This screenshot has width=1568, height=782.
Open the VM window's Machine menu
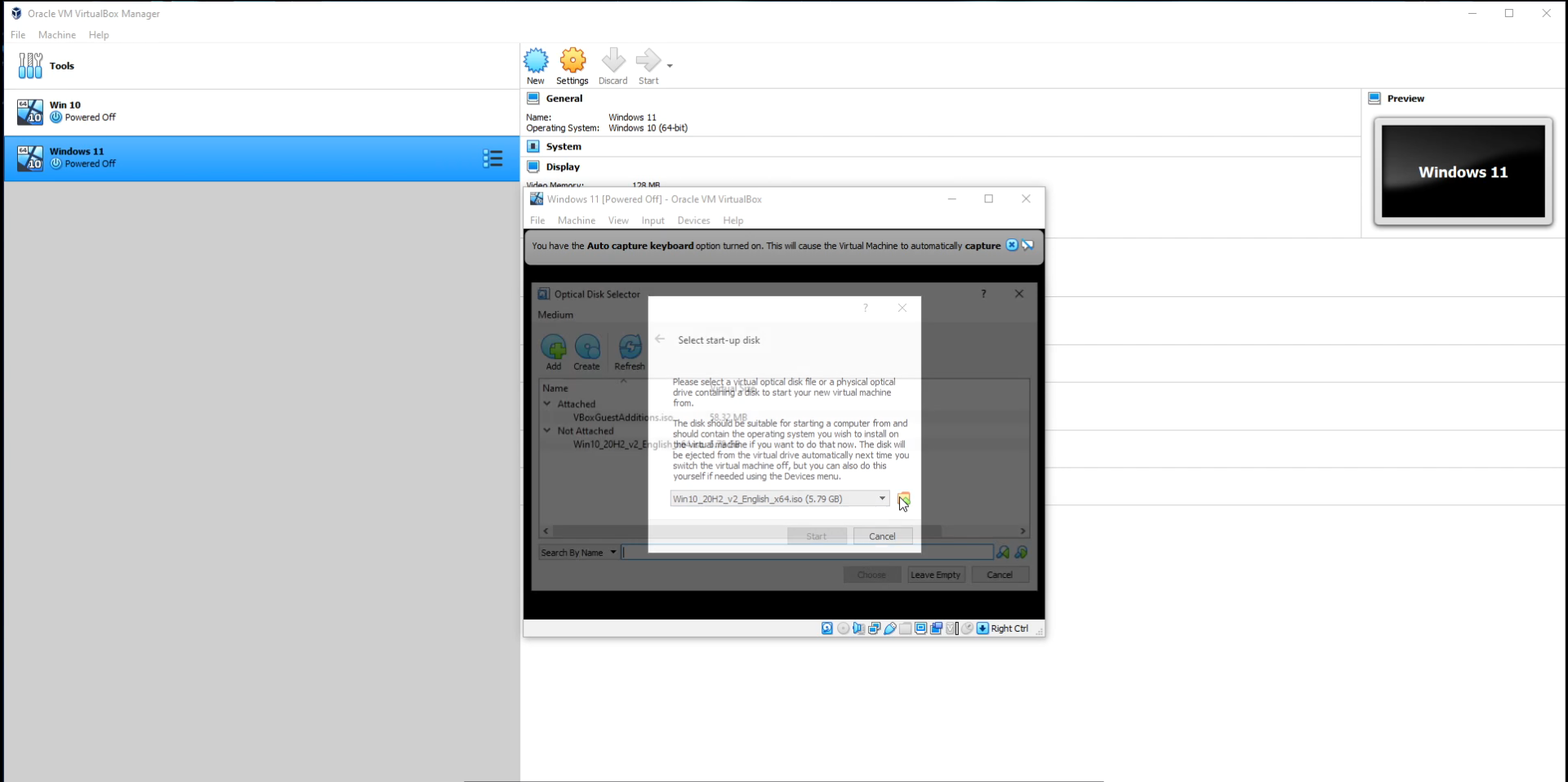click(577, 220)
